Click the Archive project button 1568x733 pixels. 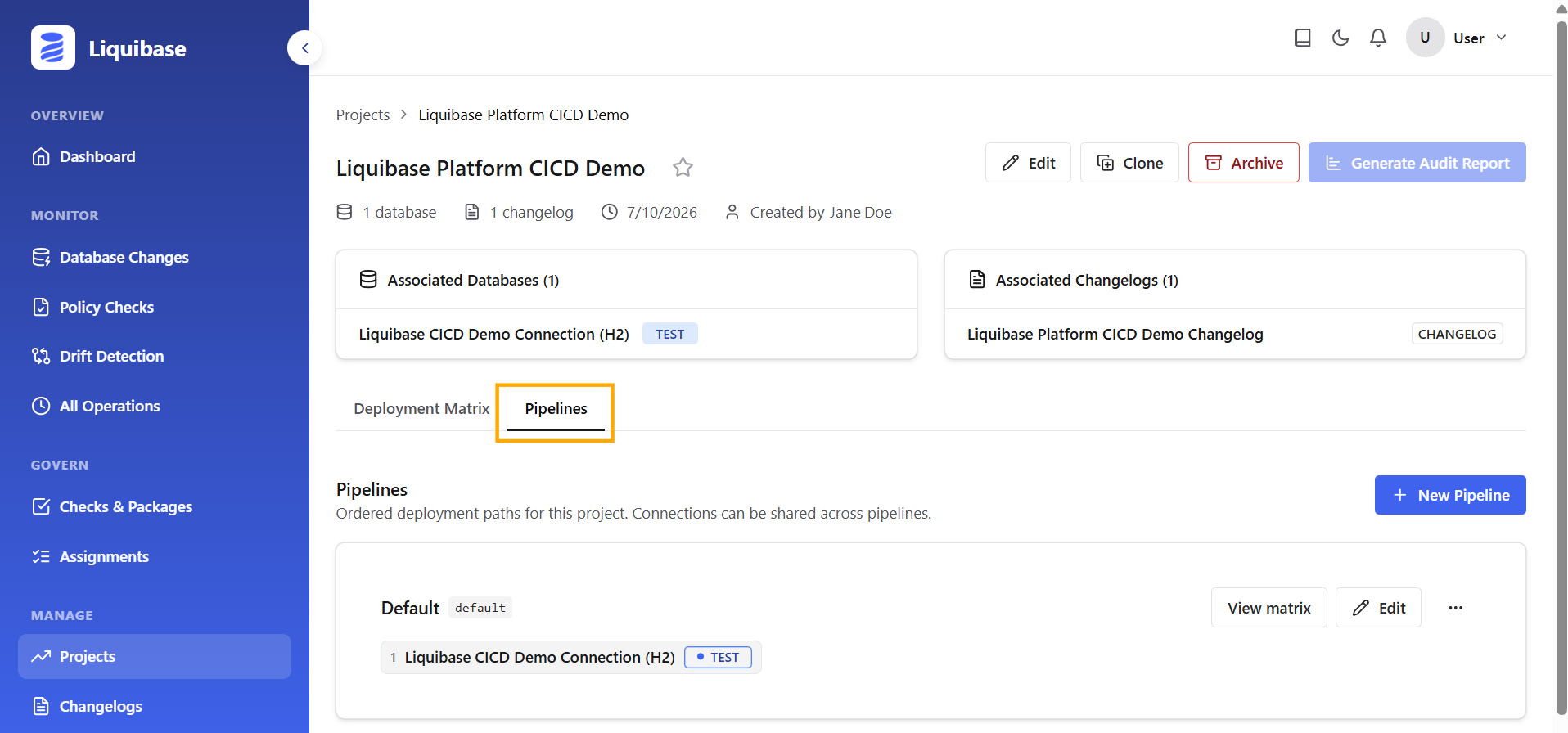(1243, 163)
